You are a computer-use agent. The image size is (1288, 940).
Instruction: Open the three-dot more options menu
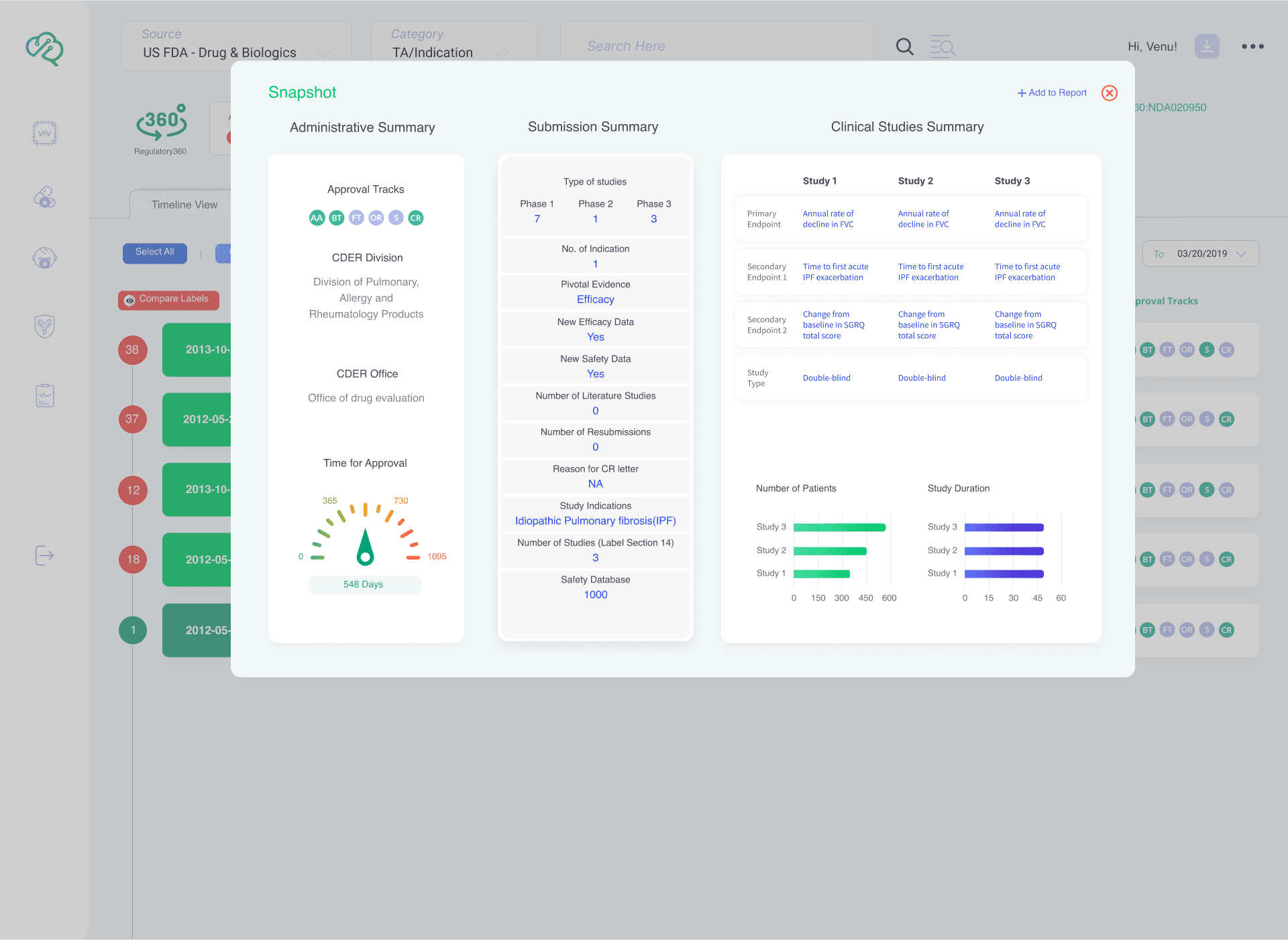coord(1252,46)
